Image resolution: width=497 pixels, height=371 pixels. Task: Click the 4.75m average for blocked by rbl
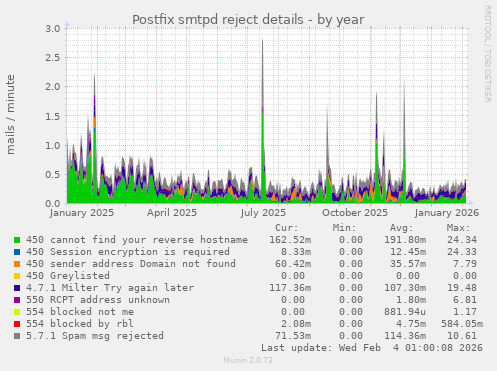tap(411, 324)
